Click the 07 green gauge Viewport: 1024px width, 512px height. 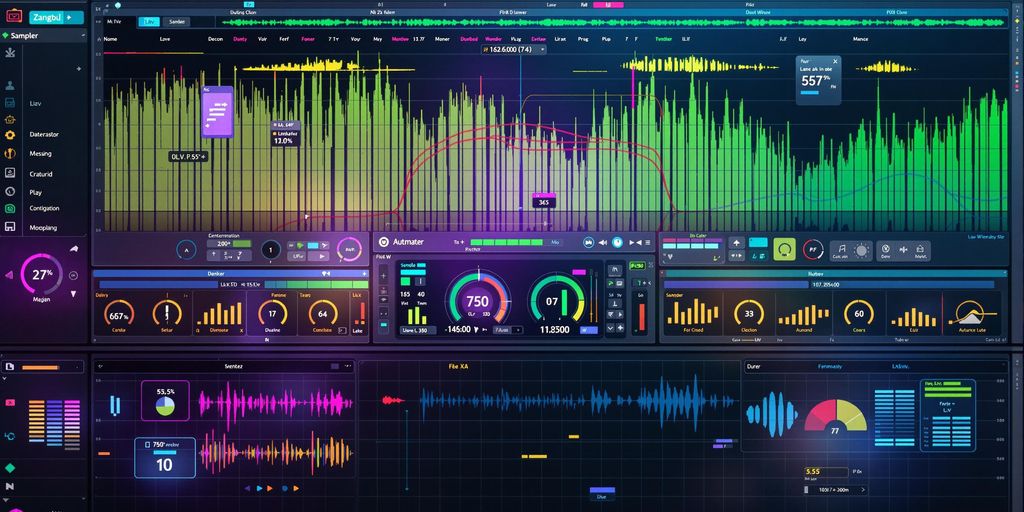point(556,301)
